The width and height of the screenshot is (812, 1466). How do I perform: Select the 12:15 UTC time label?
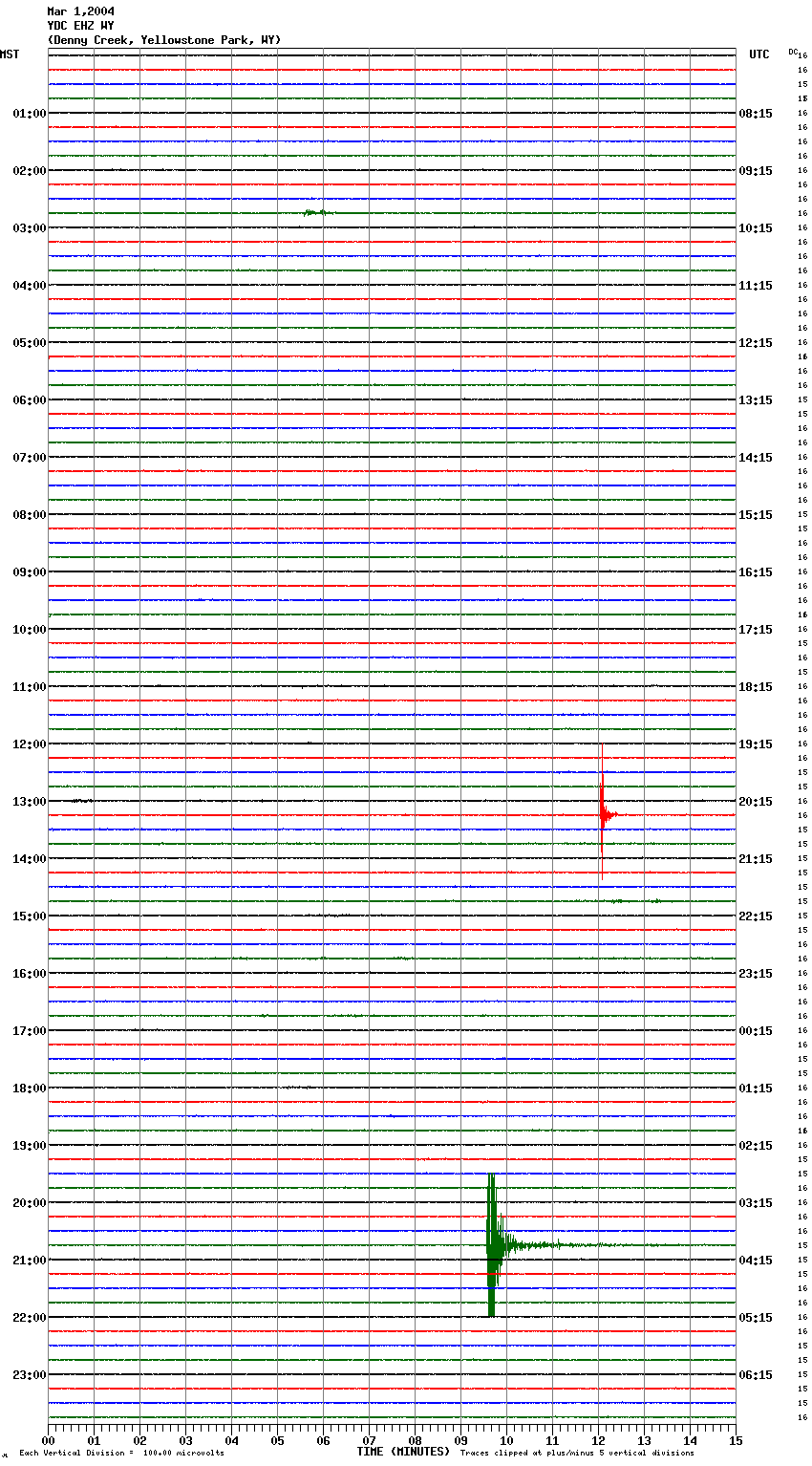coord(756,343)
